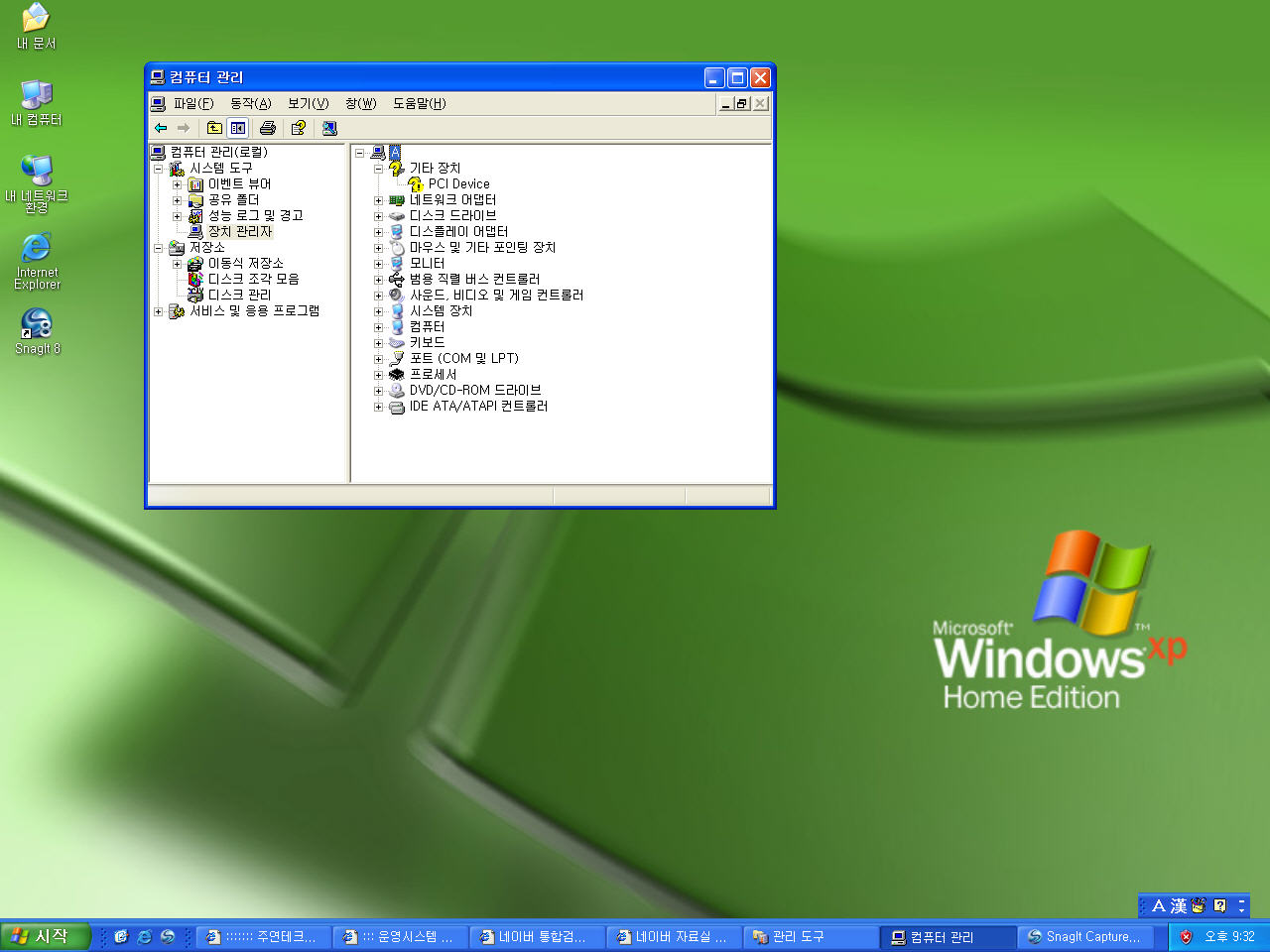
Task: Click the 성능 로그 및 경고 icon
Action: coord(195,216)
